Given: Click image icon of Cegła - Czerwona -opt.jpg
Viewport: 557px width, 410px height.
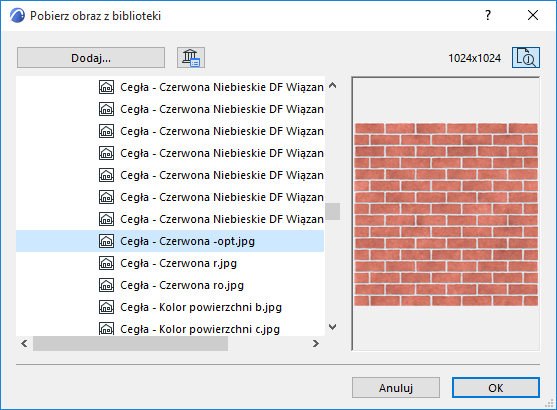Looking at the screenshot, I should [106, 241].
